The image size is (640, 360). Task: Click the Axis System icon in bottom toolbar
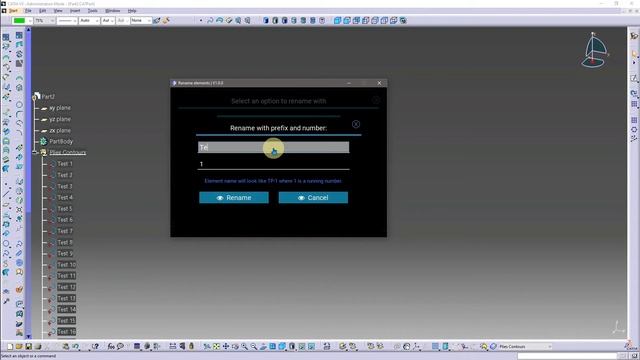(x=416, y=347)
